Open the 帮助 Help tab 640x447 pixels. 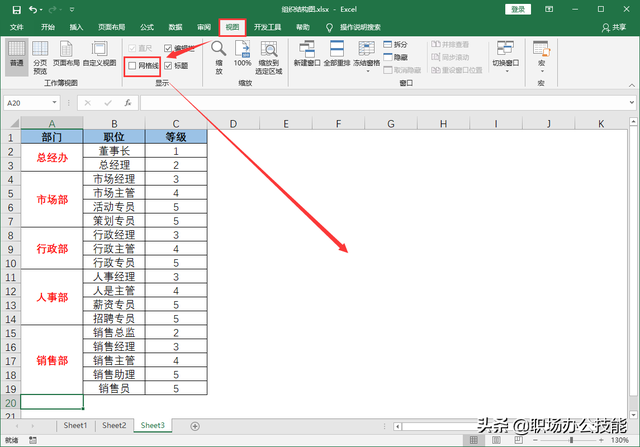click(x=303, y=27)
